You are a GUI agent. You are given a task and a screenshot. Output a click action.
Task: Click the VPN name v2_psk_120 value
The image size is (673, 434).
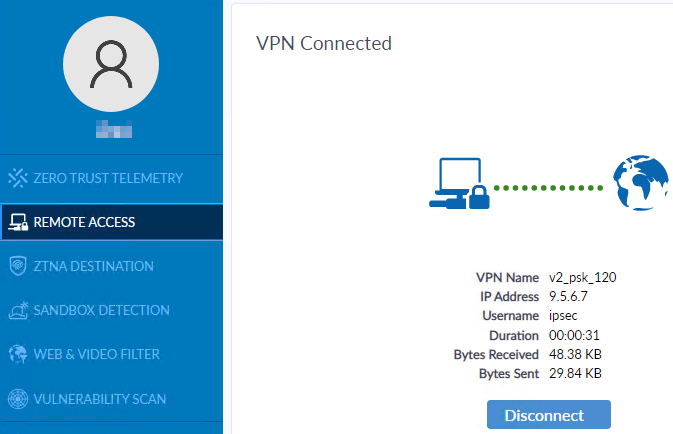coord(582,277)
